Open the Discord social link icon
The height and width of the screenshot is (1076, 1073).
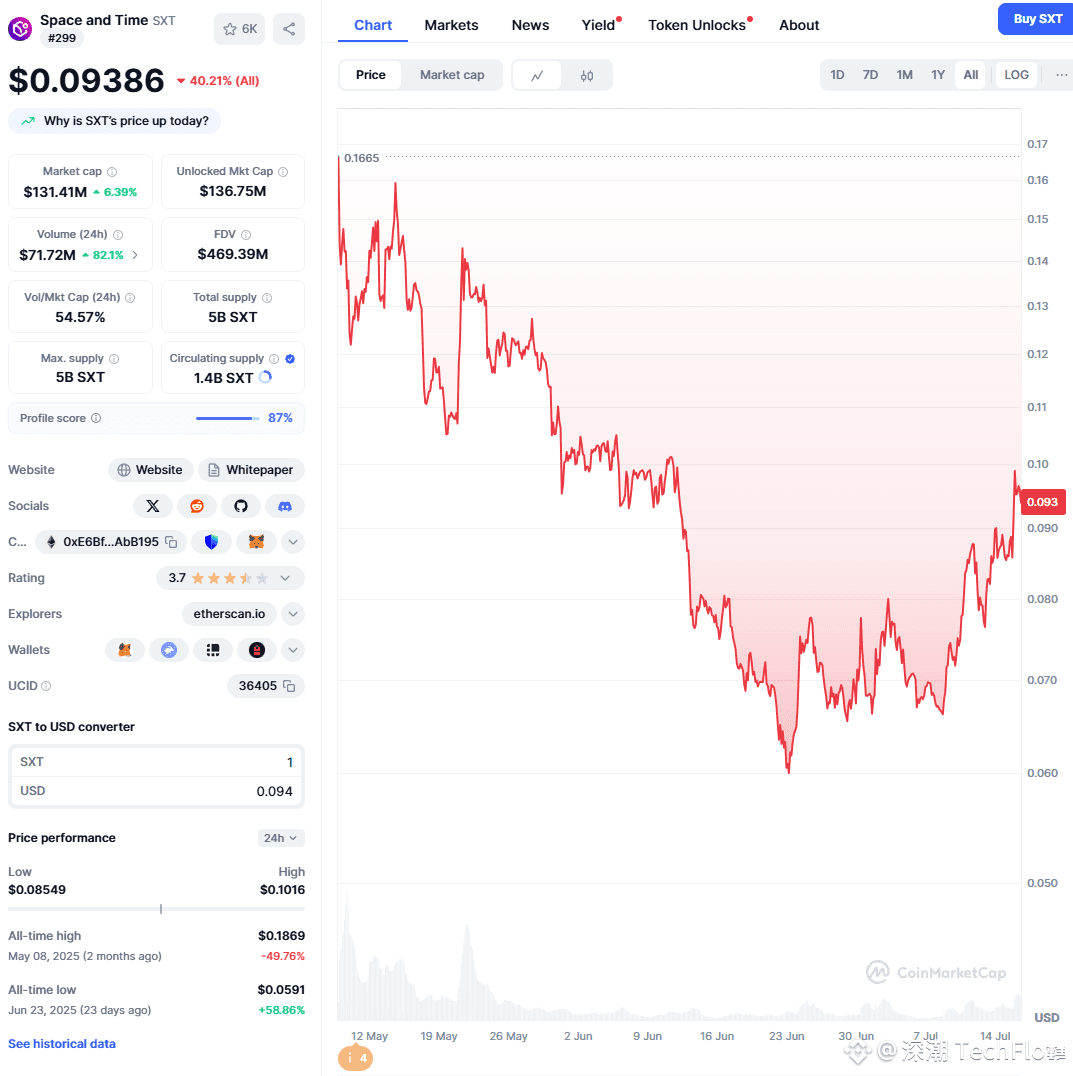(285, 506)
